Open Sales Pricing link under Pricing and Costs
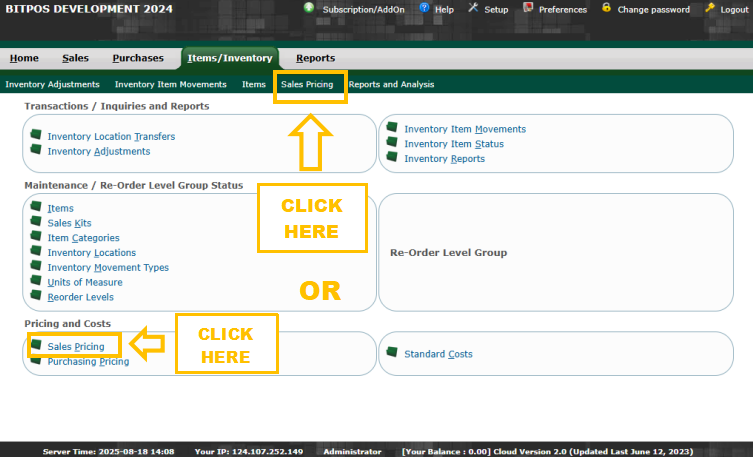This screenshot has height=457, width=753. (x=75, y=347)
